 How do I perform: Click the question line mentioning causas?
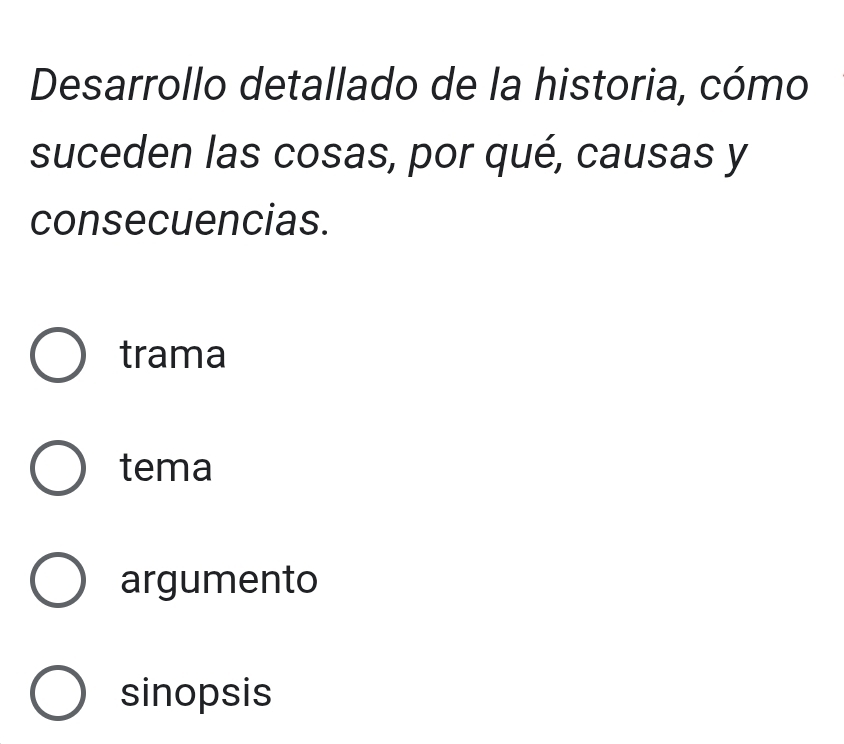390,154
